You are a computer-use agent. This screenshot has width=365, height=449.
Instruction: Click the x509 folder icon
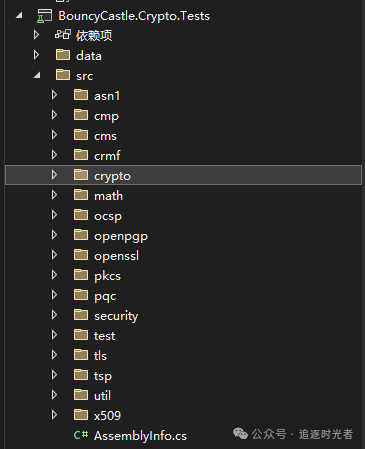coord(81,415)
